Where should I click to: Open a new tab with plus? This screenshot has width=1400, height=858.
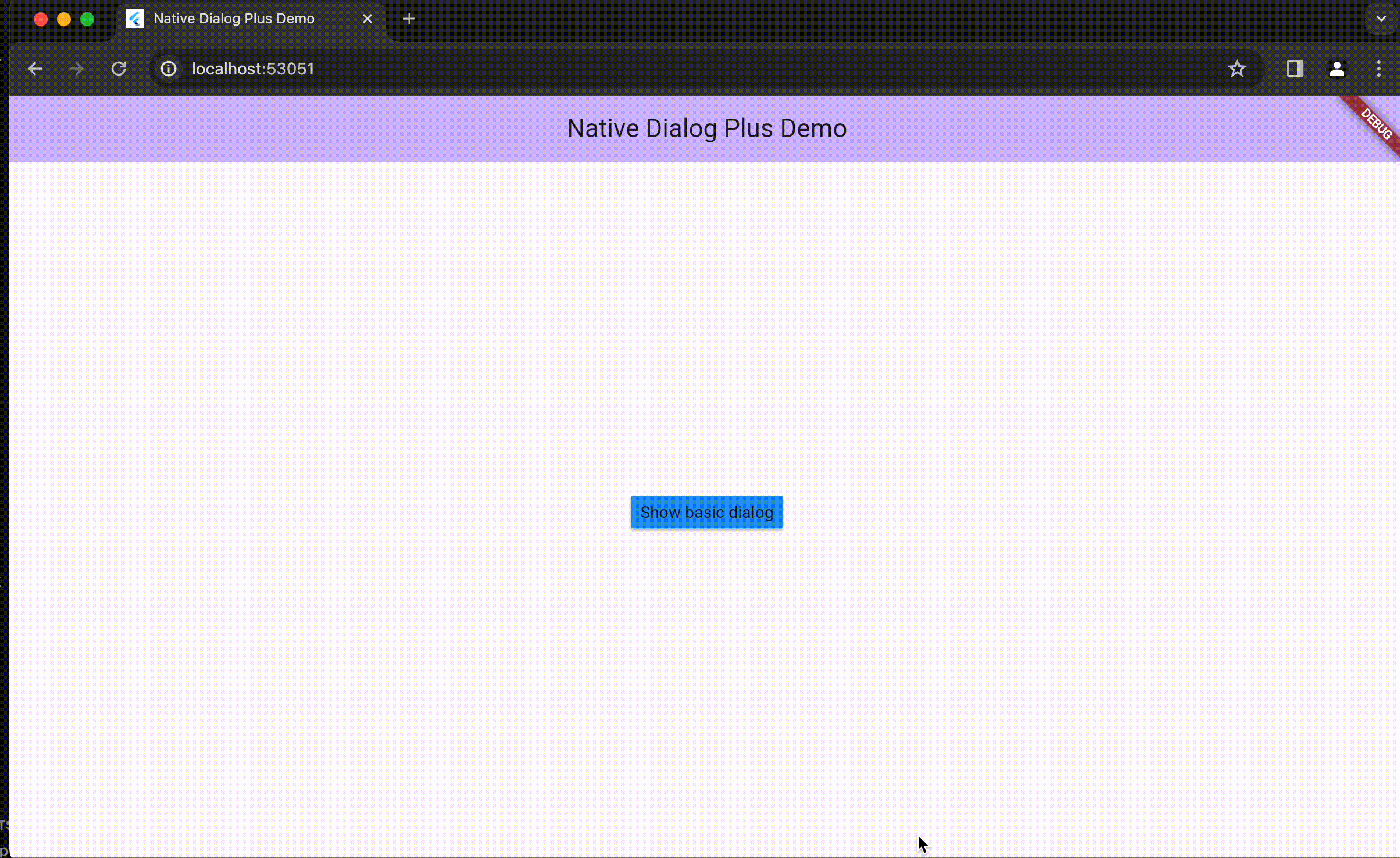[409, 19]
